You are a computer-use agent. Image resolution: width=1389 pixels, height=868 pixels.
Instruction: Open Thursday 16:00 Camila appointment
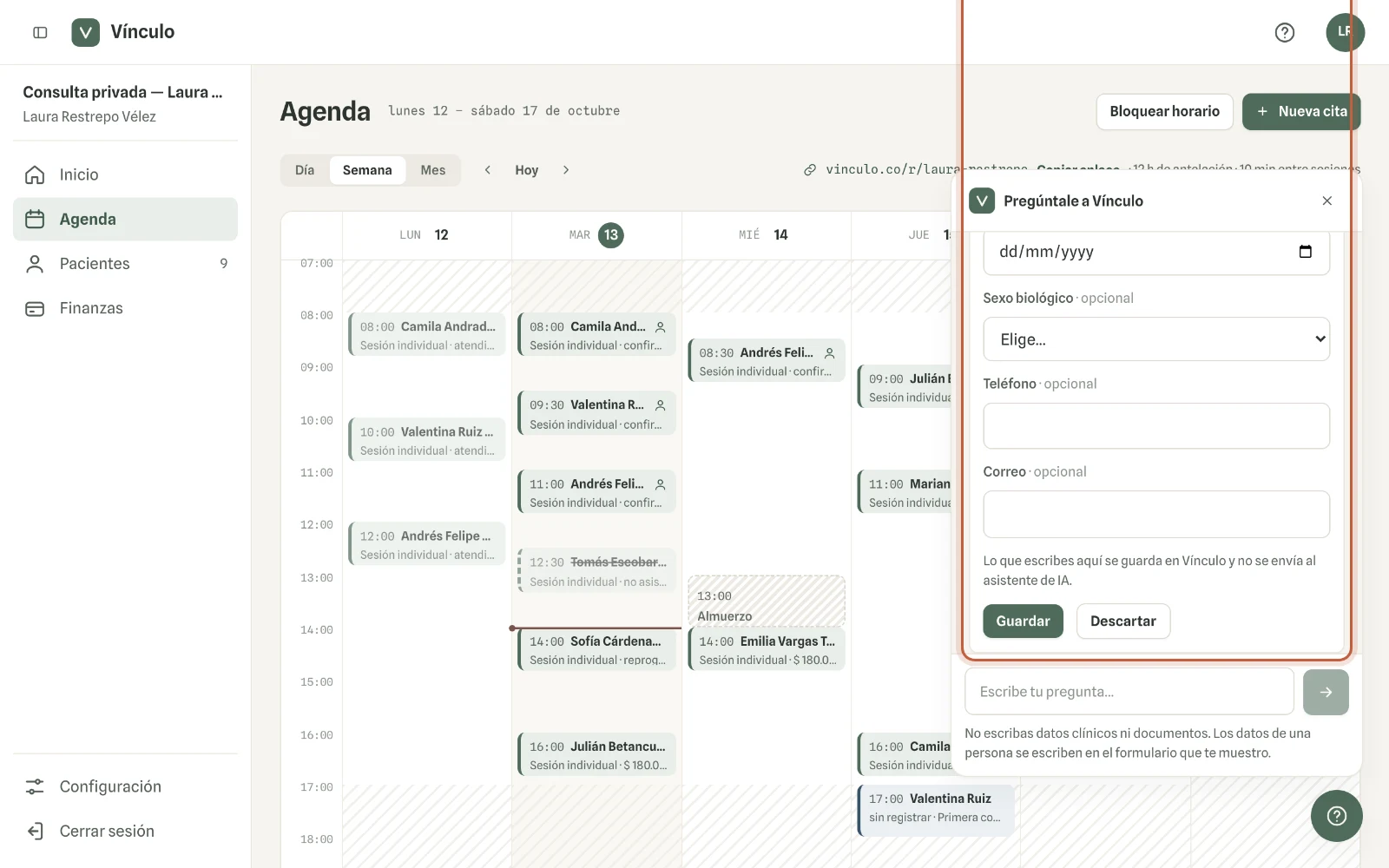point(906,755)
